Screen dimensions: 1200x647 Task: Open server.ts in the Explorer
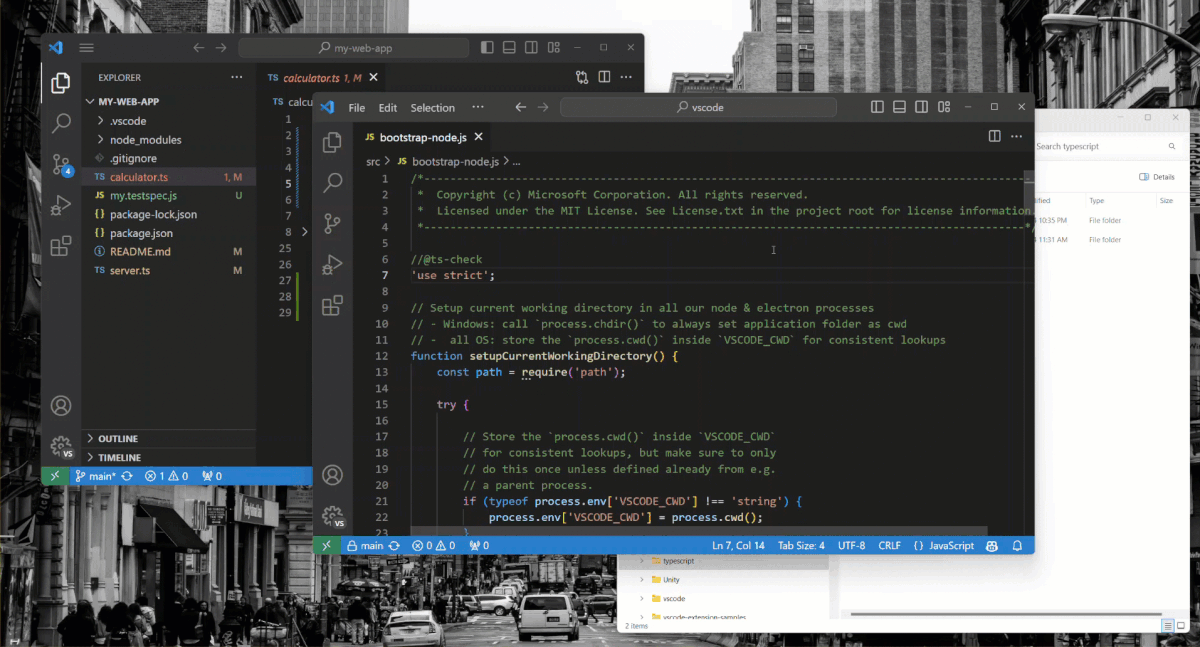[130, 271]
